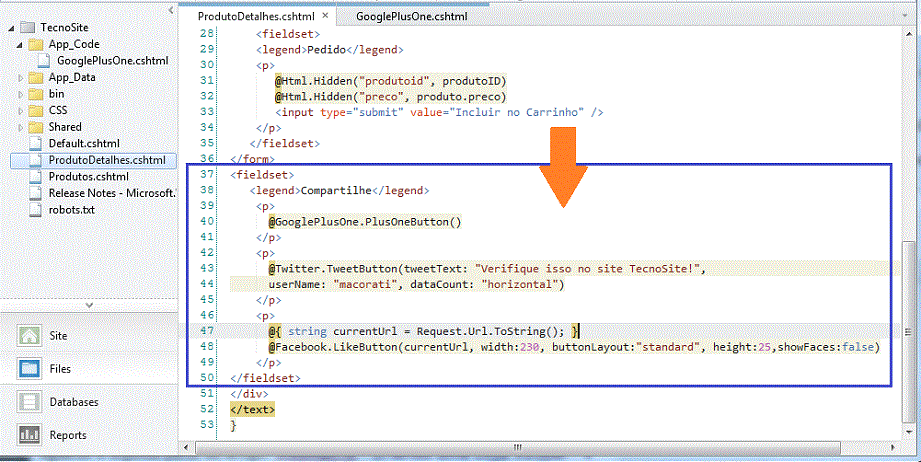Select robots.txt in the file tree
The image size is (921, 462).
72,210
